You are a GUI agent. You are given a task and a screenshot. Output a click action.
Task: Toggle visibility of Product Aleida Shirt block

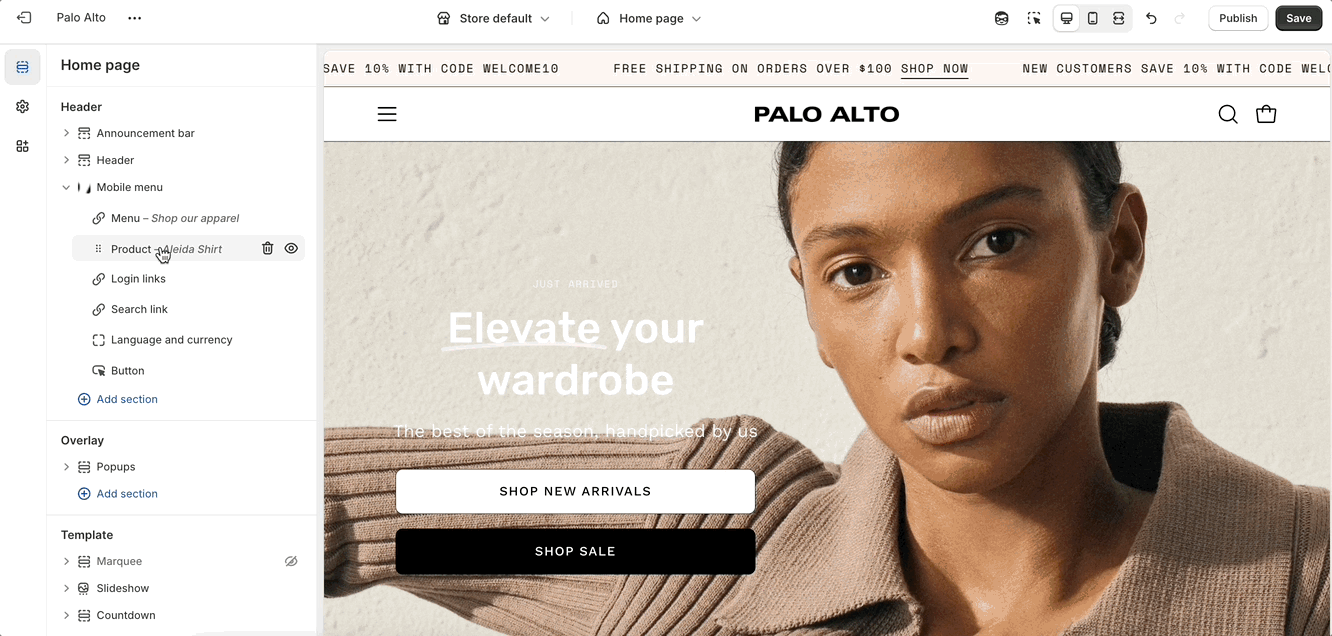[x=291, y=248]
